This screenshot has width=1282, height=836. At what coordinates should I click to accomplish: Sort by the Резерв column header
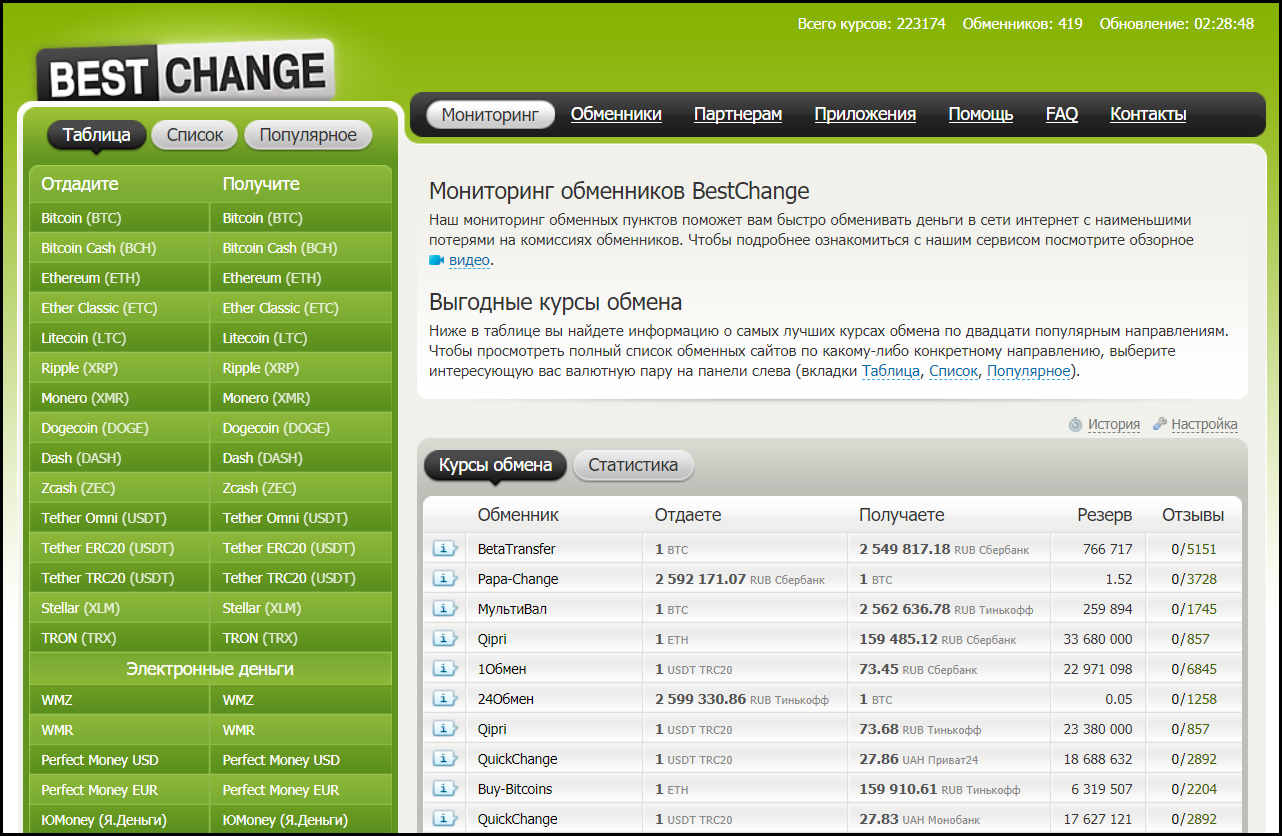[1105, 515]
